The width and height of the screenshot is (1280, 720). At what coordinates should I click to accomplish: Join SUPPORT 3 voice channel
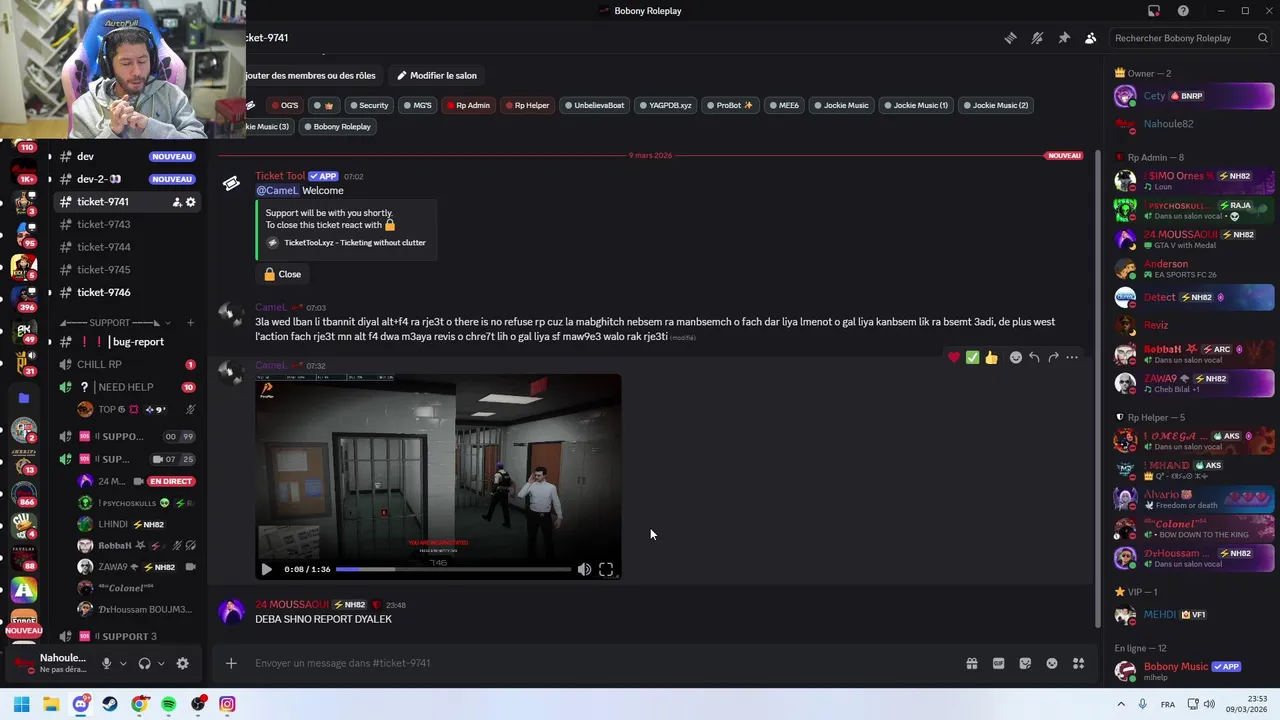(127, 636)
